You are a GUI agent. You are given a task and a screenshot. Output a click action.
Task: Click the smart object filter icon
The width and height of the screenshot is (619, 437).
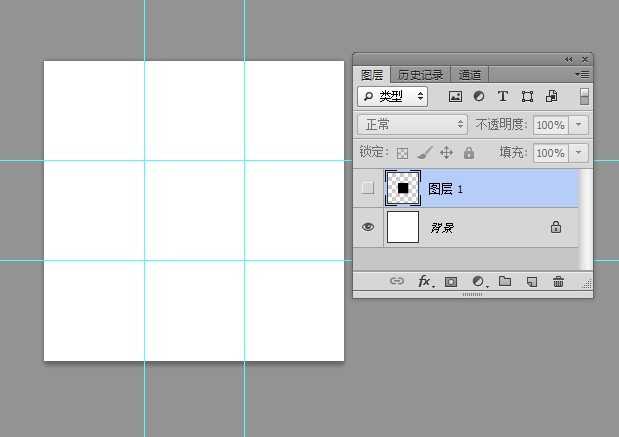551,97
